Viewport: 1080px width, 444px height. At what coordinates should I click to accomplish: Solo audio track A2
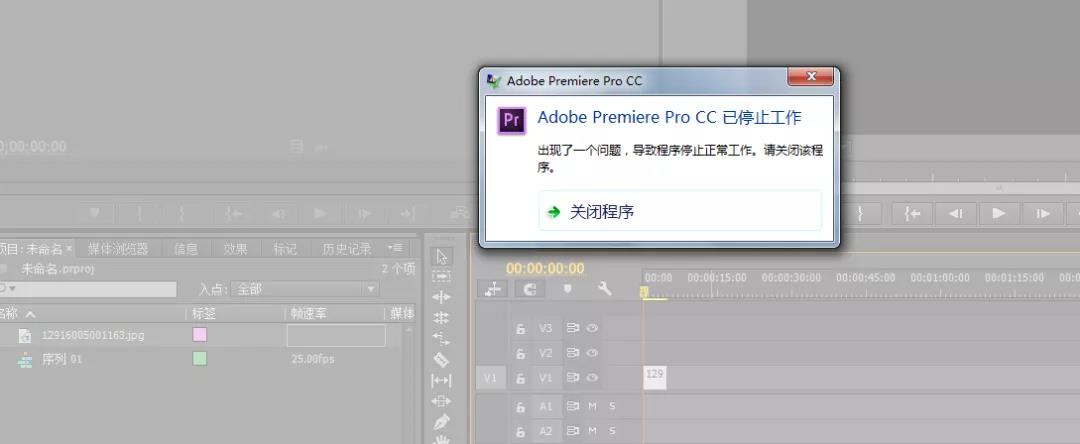click(x=612, y=432)
